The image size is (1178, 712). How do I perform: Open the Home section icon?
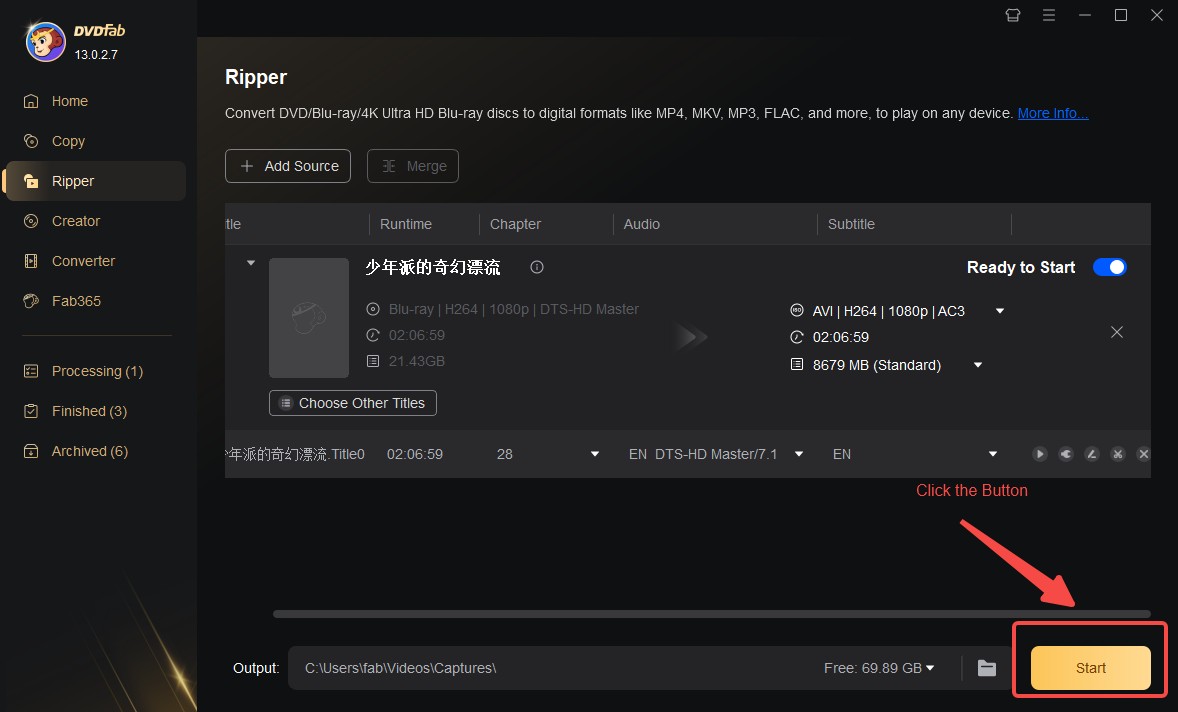31,101
